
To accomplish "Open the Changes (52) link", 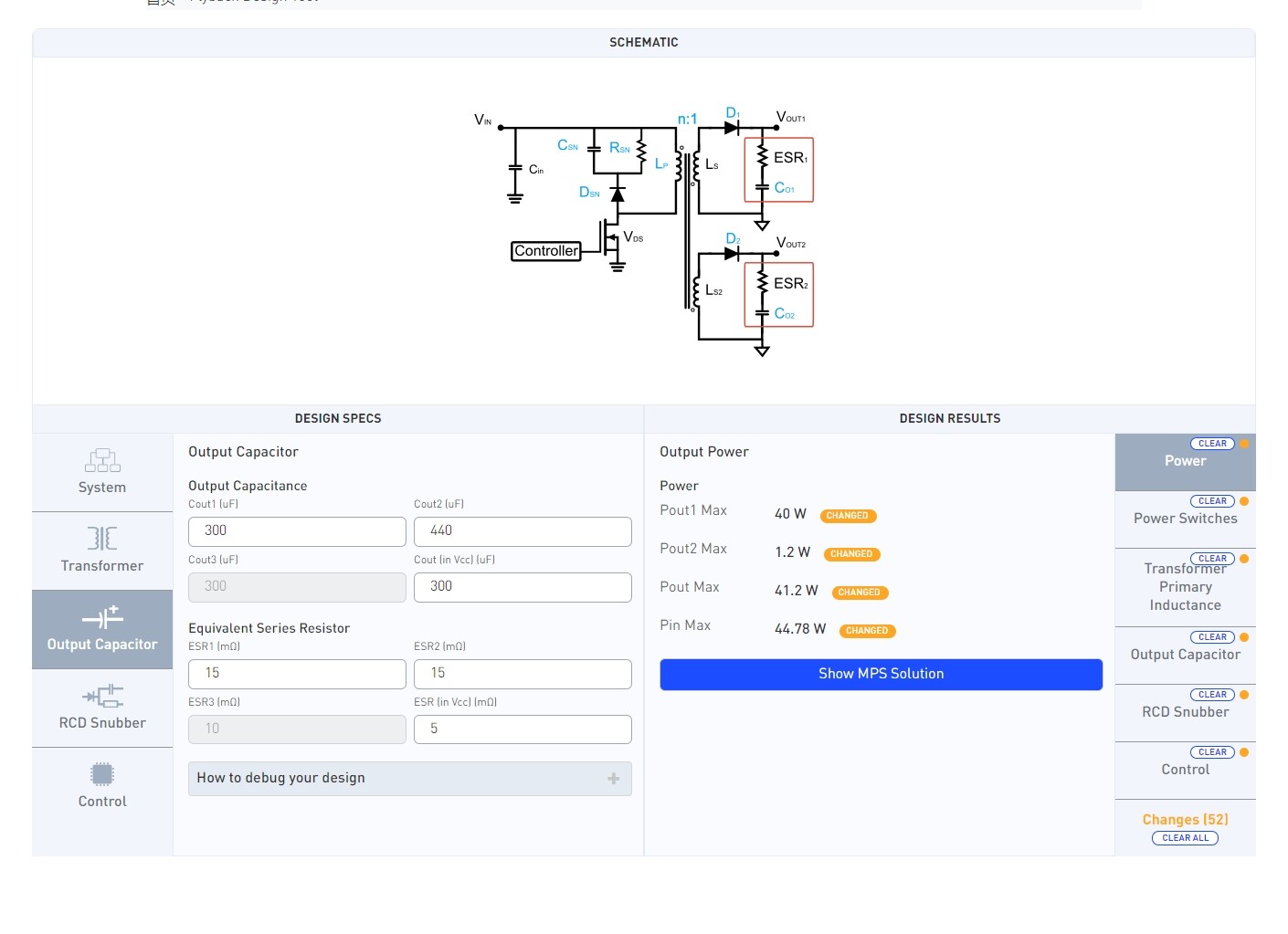I will pos(1185,819).
